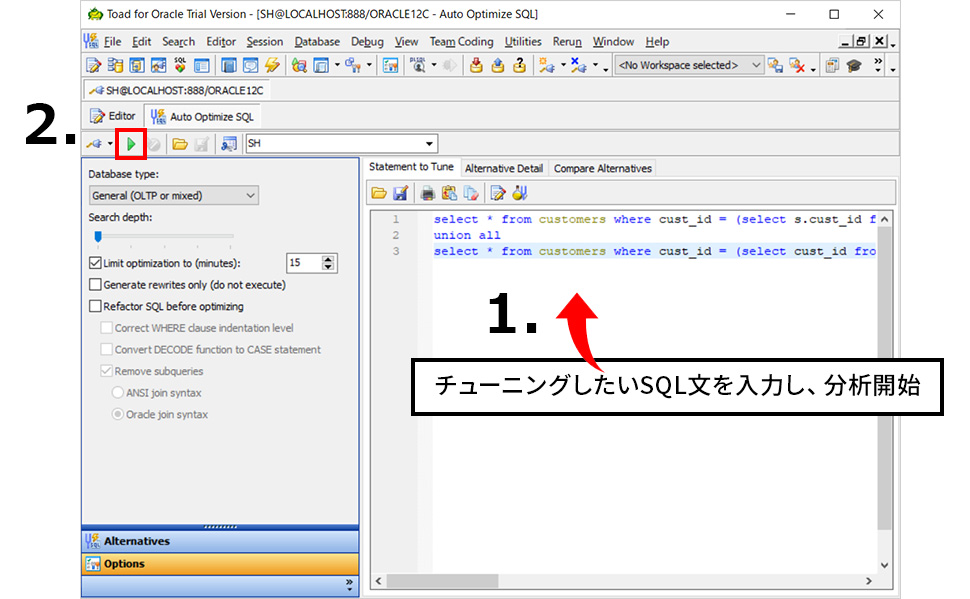Switch to Alternative Detail tab

click(504, 168)
